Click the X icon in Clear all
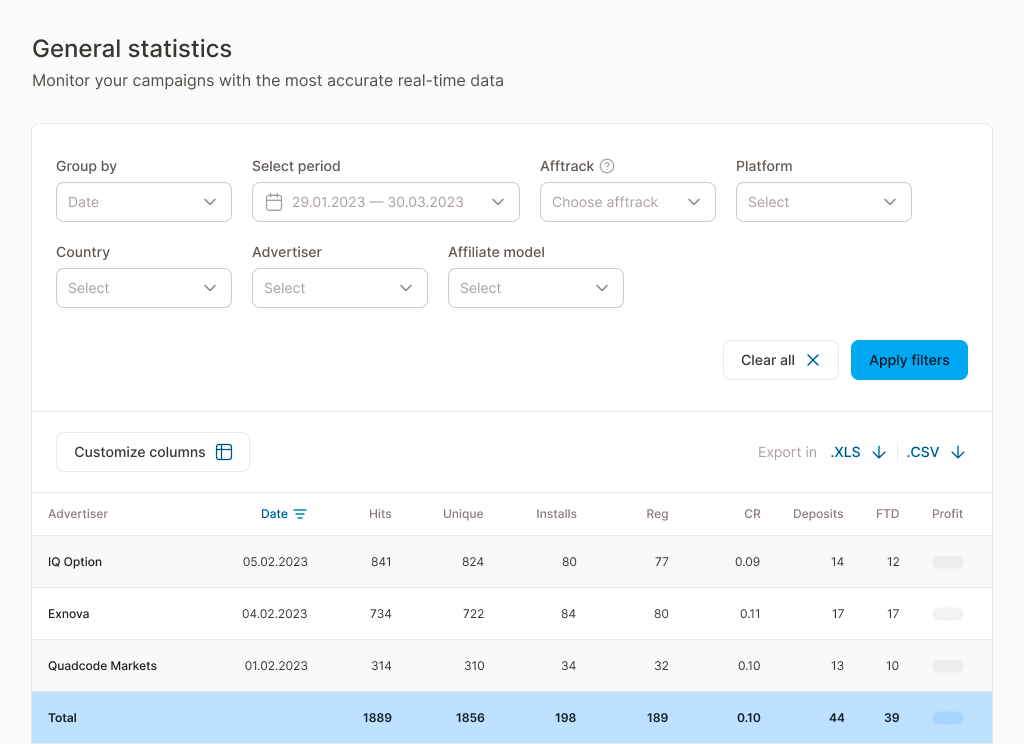The height and width of the screenshot is (744, 1024). coord(813,360)
